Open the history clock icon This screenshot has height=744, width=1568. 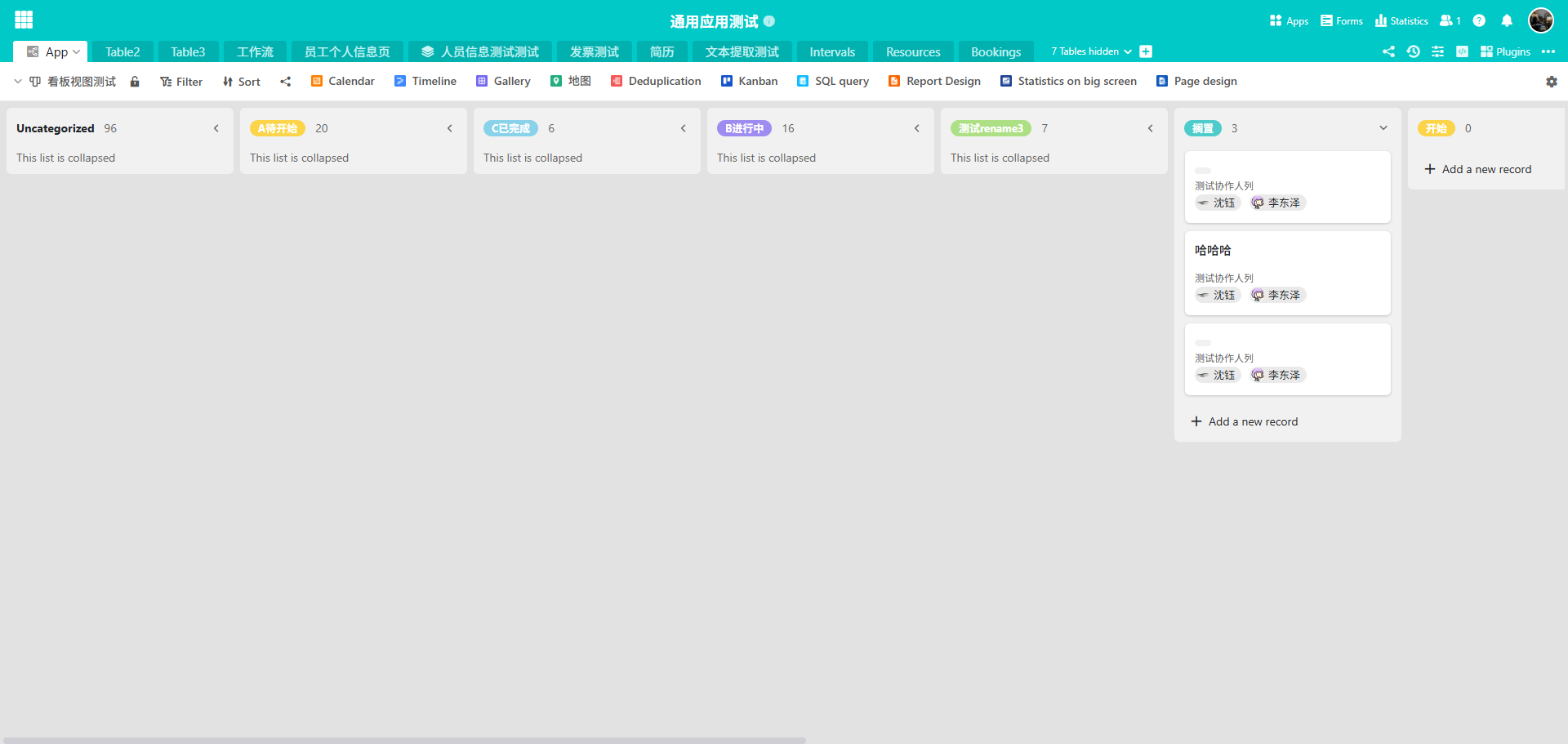1413,51
